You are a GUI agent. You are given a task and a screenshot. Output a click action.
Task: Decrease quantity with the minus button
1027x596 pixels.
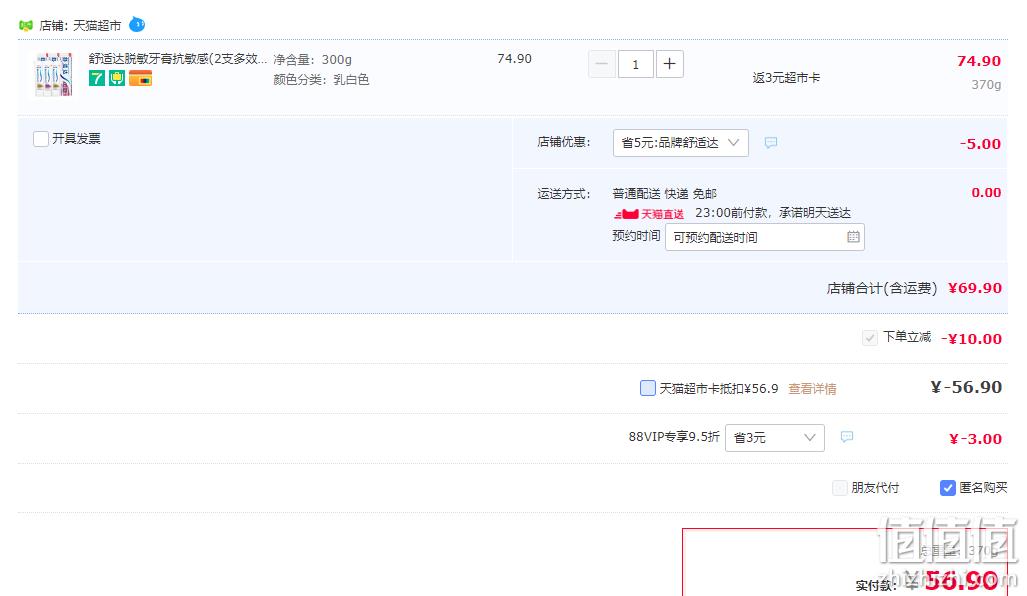click(601, 64)
